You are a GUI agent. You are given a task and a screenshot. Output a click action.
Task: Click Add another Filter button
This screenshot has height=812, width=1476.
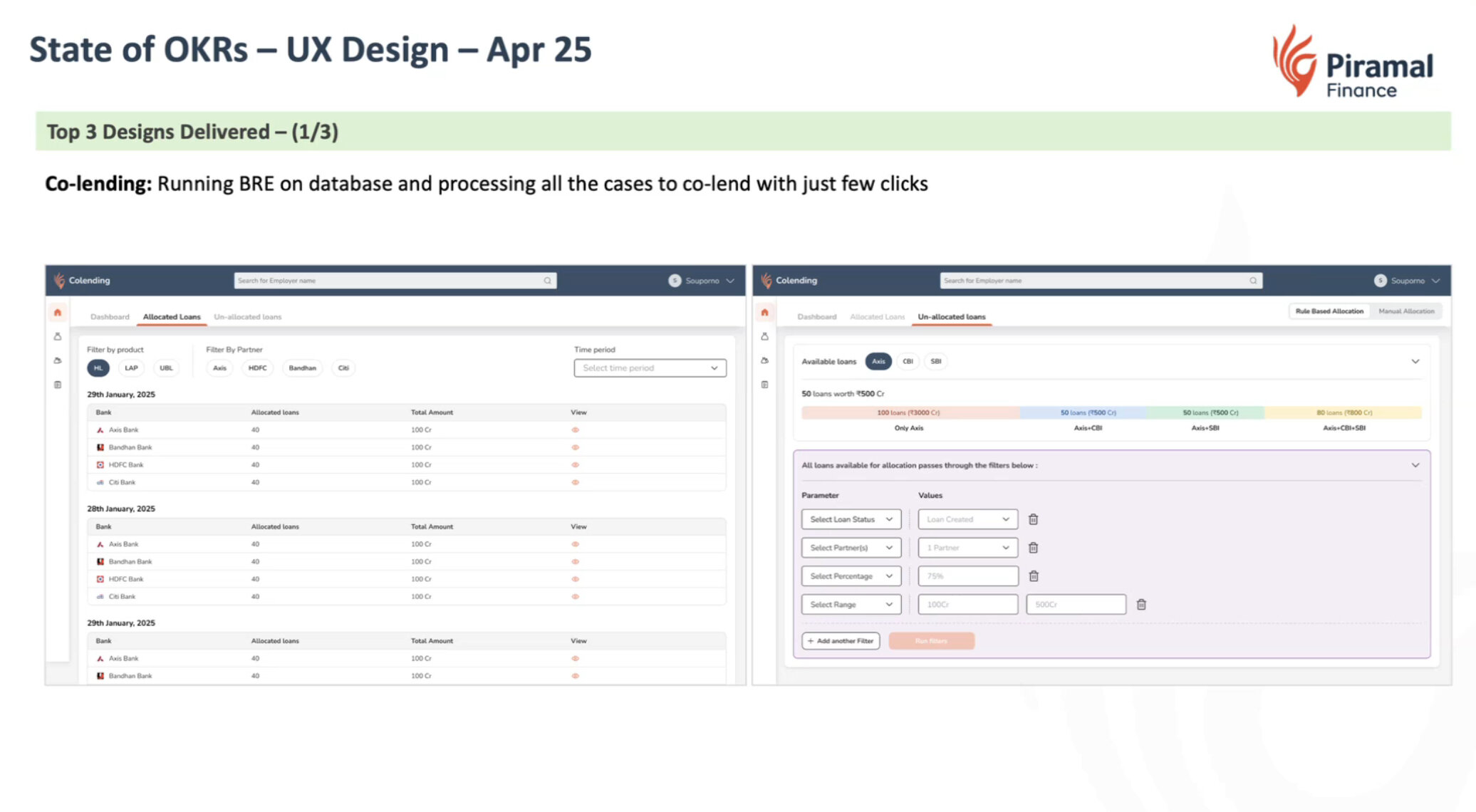point(841,641)
